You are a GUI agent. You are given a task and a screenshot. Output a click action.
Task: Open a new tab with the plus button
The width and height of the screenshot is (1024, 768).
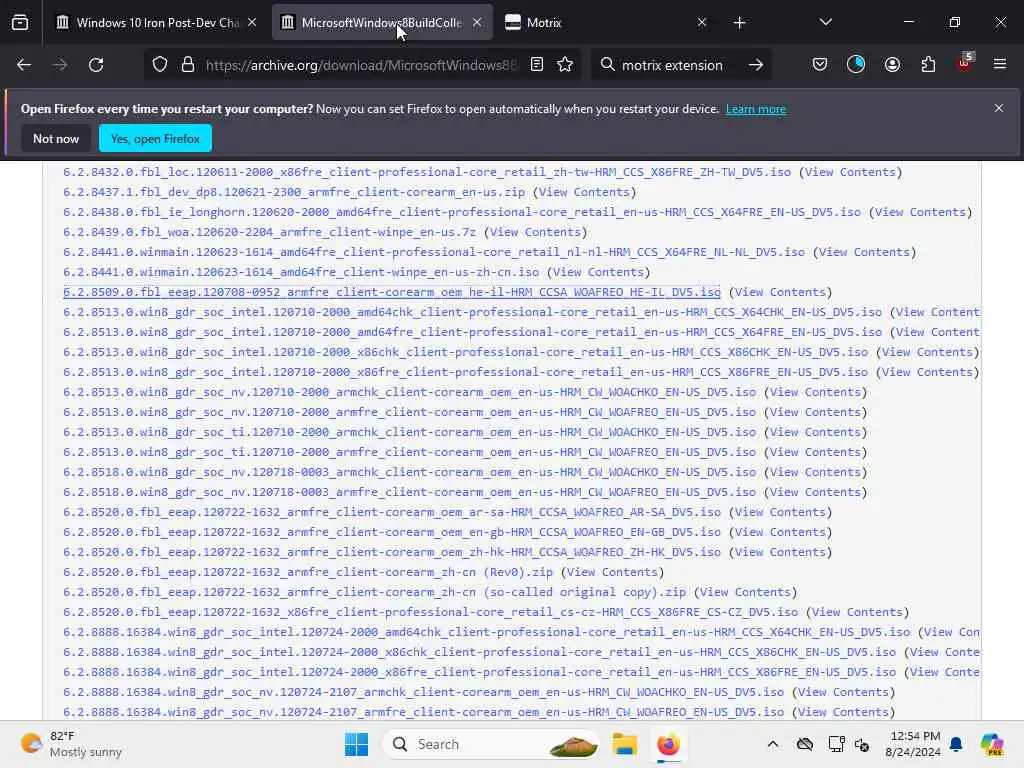[x=739, y=23]
